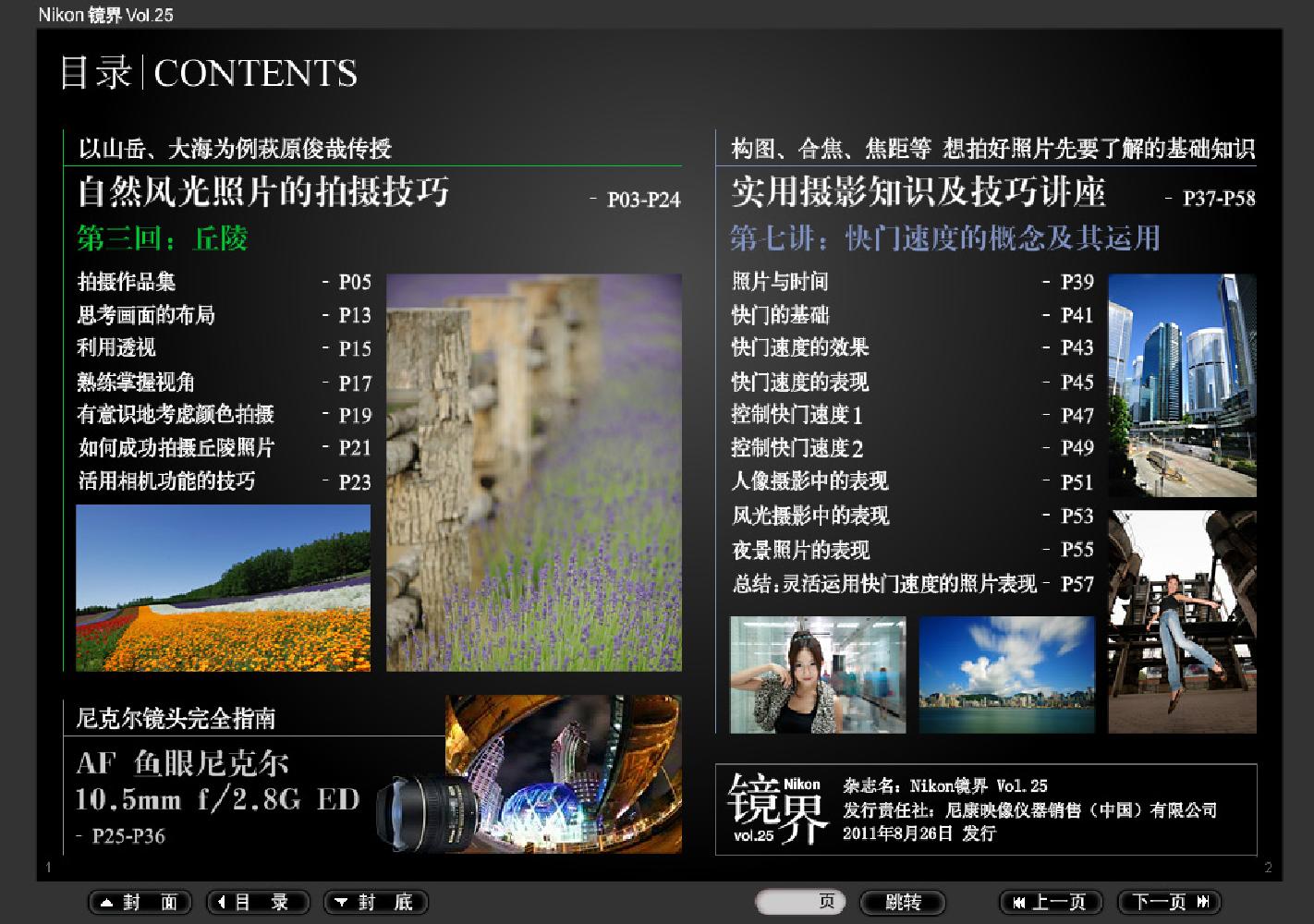Image resolution: width=1314 pixels, height=924 pixels.
Task: Open entry 如何成功拍摄丘陵照片 P21
Action: [x=224, y=448]
